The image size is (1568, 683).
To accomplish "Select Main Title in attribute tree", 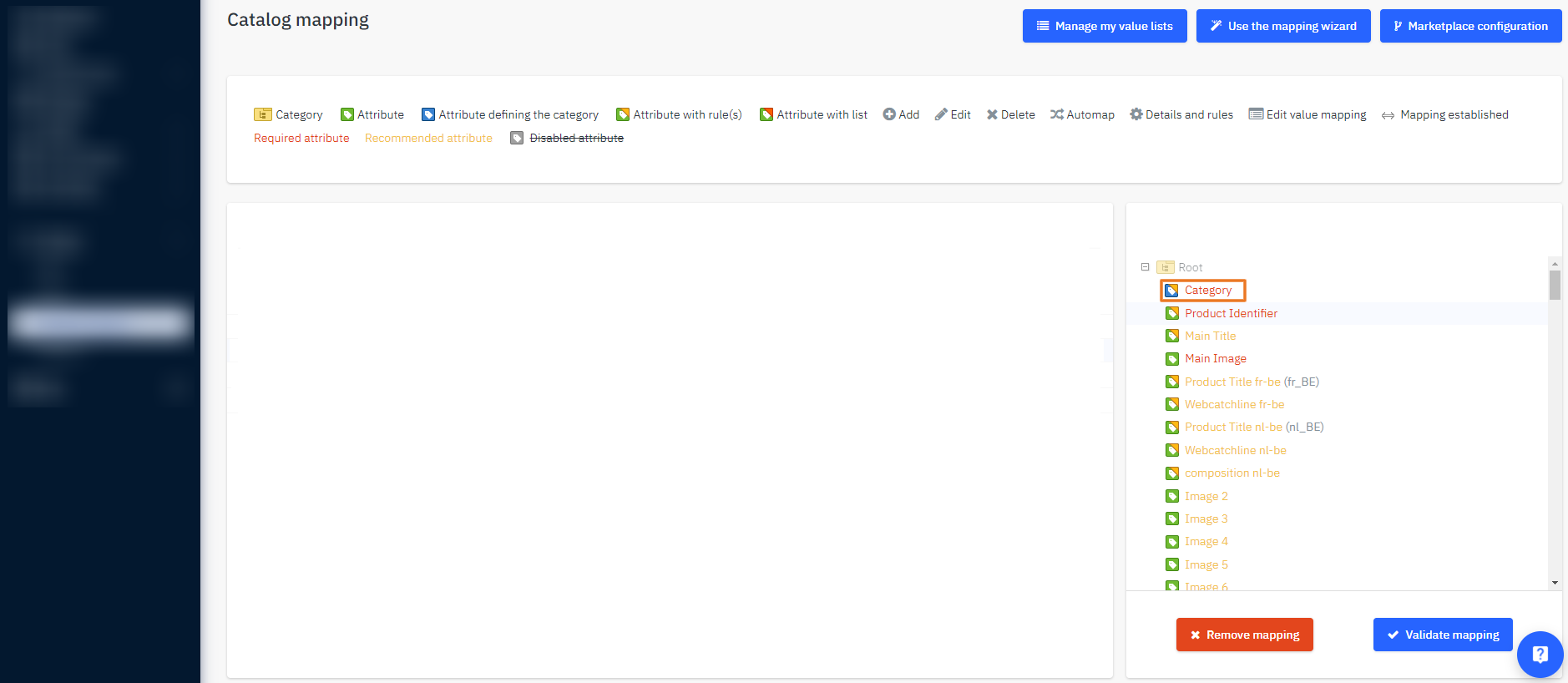I will click(1210, 336).
